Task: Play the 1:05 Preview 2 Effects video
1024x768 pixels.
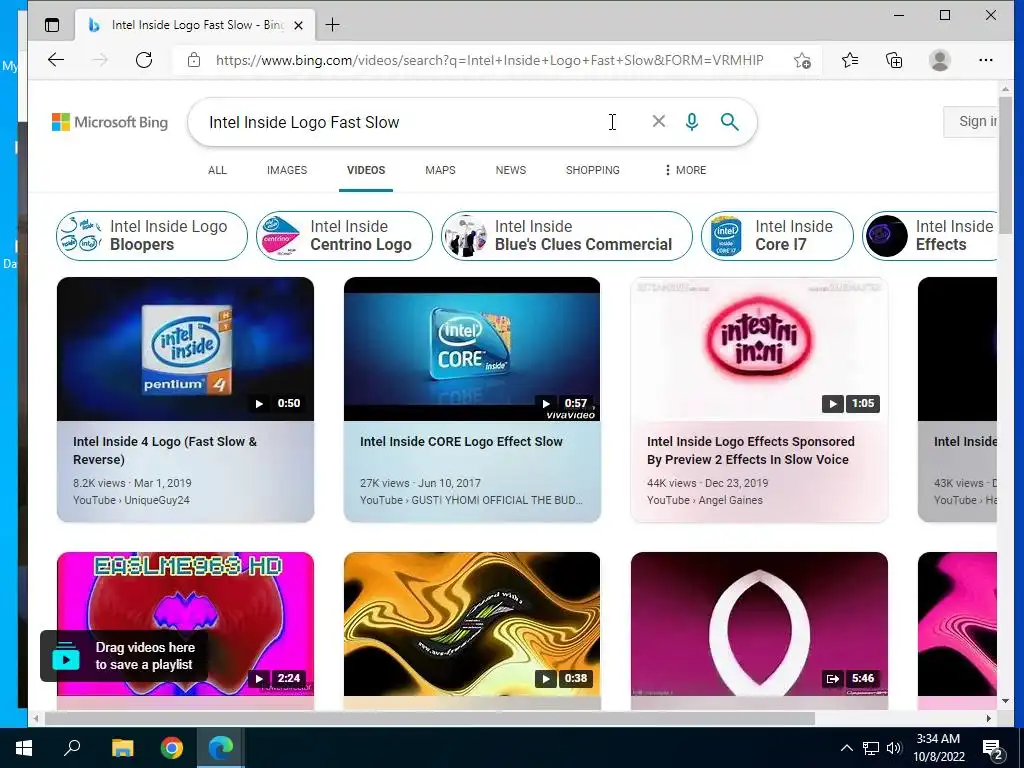Action: coord(832,404)
